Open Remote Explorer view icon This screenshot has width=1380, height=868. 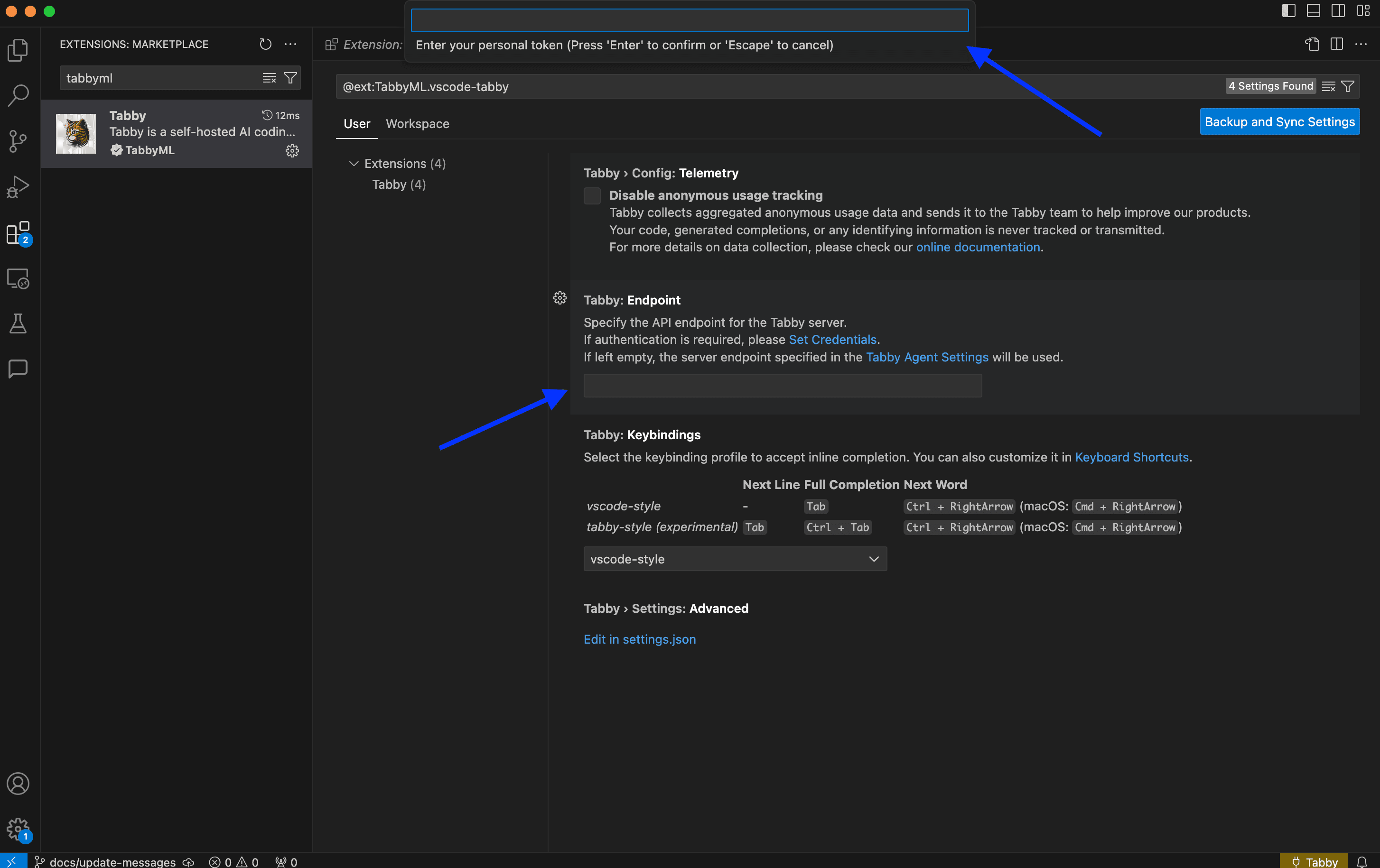coord(18,278)
